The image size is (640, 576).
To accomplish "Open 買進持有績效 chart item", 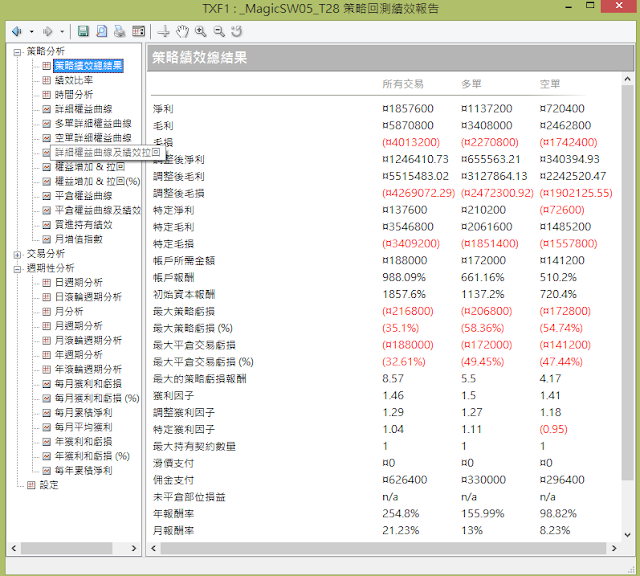I will (x=83, y=225).
